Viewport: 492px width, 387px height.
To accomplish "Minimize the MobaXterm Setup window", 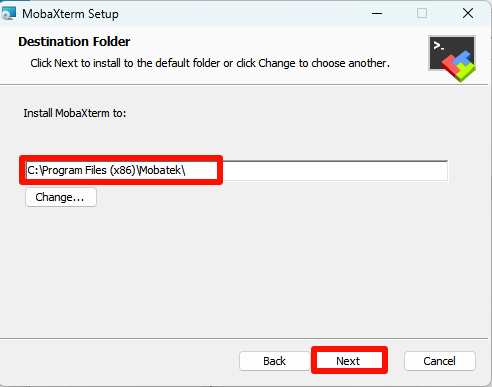I will click(377, 14).
